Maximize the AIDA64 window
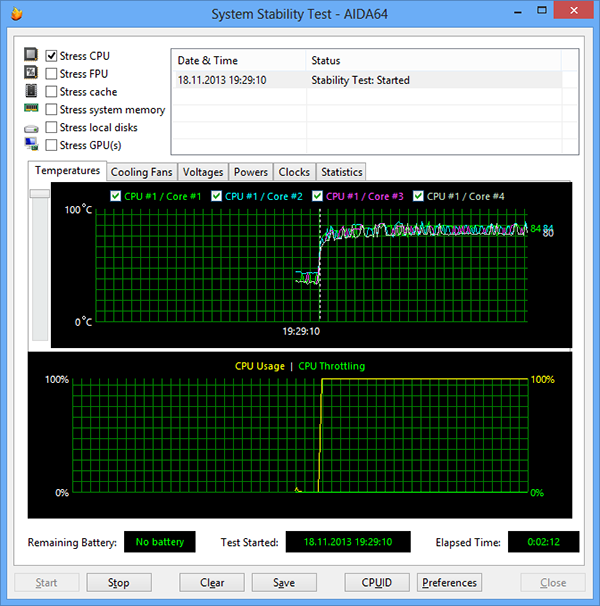 pyautogui.click(x=542, y=11)
